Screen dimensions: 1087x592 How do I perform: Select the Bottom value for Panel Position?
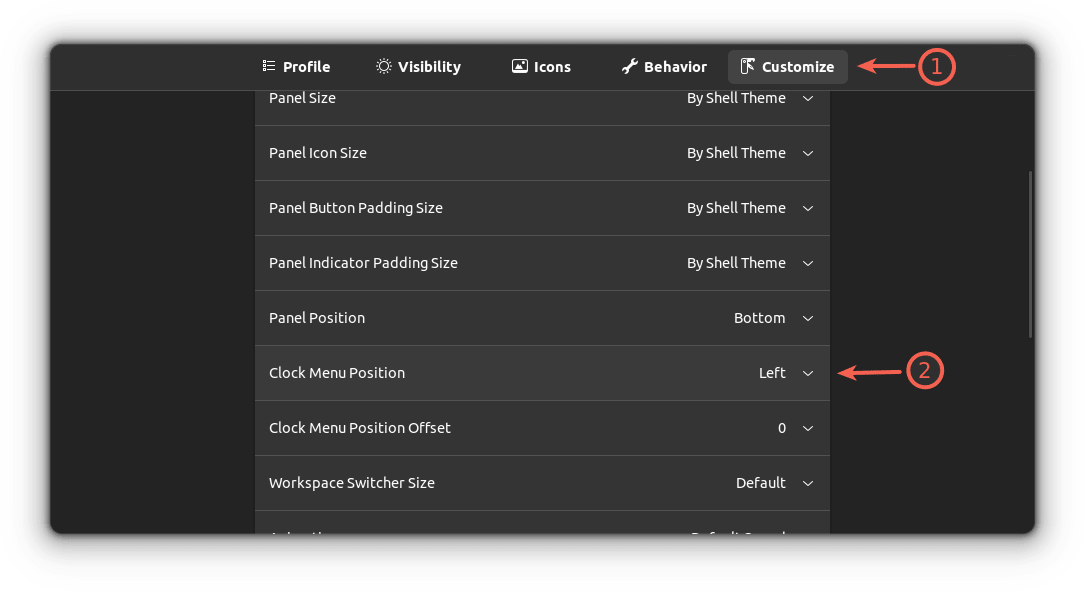(759, 318)
